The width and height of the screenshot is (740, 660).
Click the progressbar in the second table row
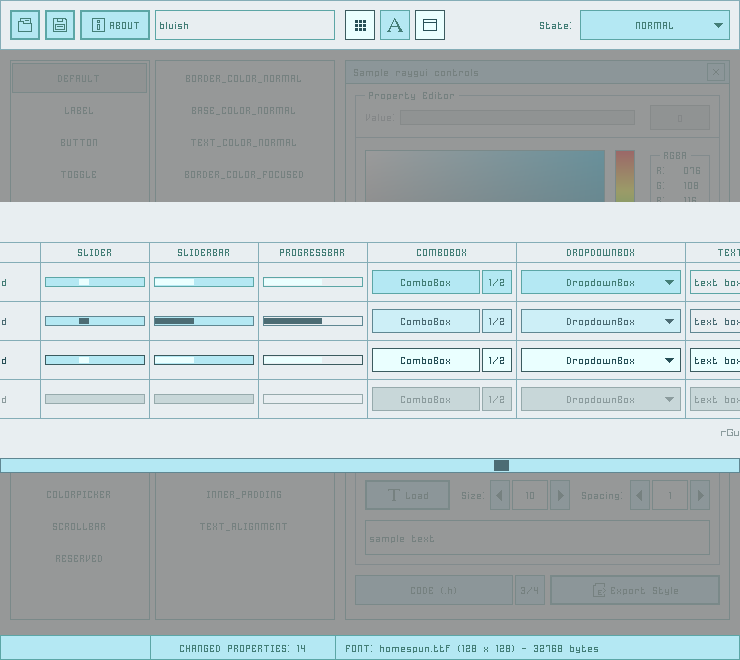[313, 321]
